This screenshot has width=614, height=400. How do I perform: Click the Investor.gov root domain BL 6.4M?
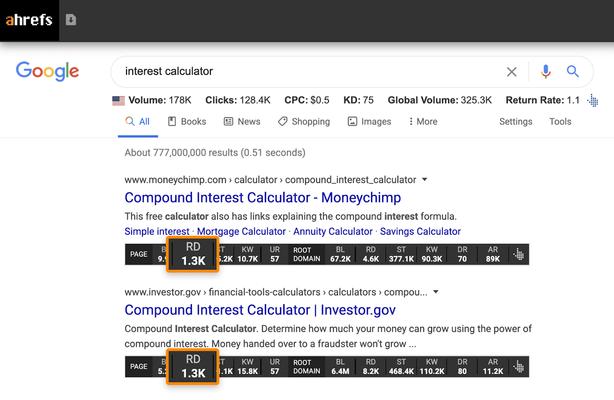pos(340,367)
